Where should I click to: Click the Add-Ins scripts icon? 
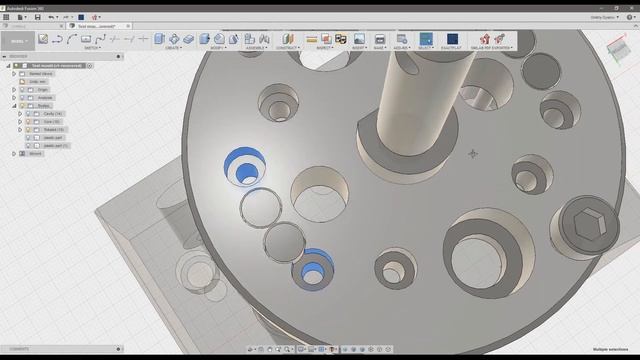pyautogui.click(x=402, y=39)
